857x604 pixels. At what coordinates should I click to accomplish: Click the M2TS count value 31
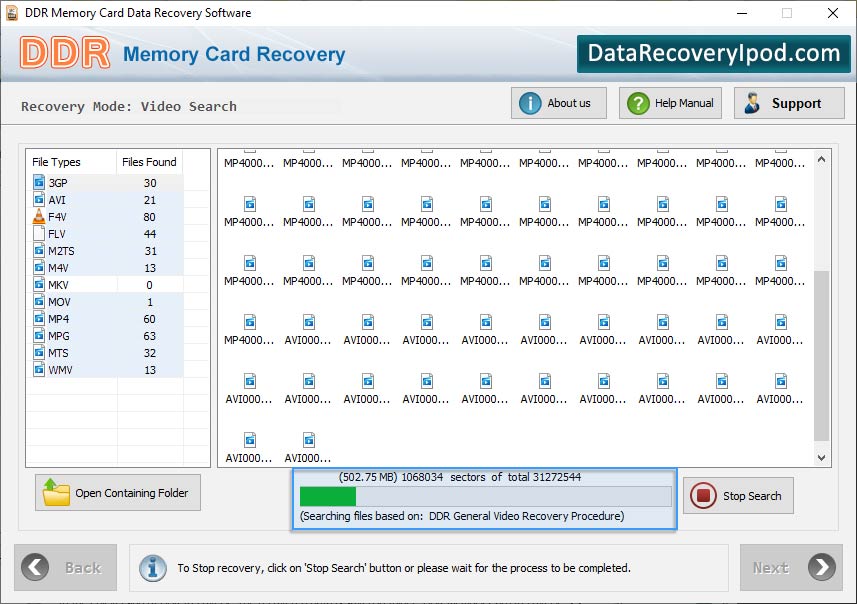click(150, 251)
